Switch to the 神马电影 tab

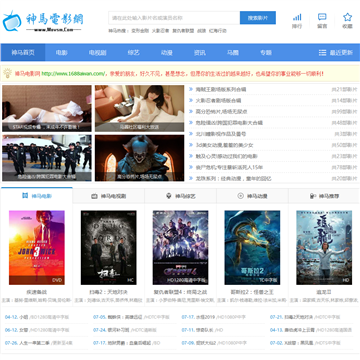point(37,196)
